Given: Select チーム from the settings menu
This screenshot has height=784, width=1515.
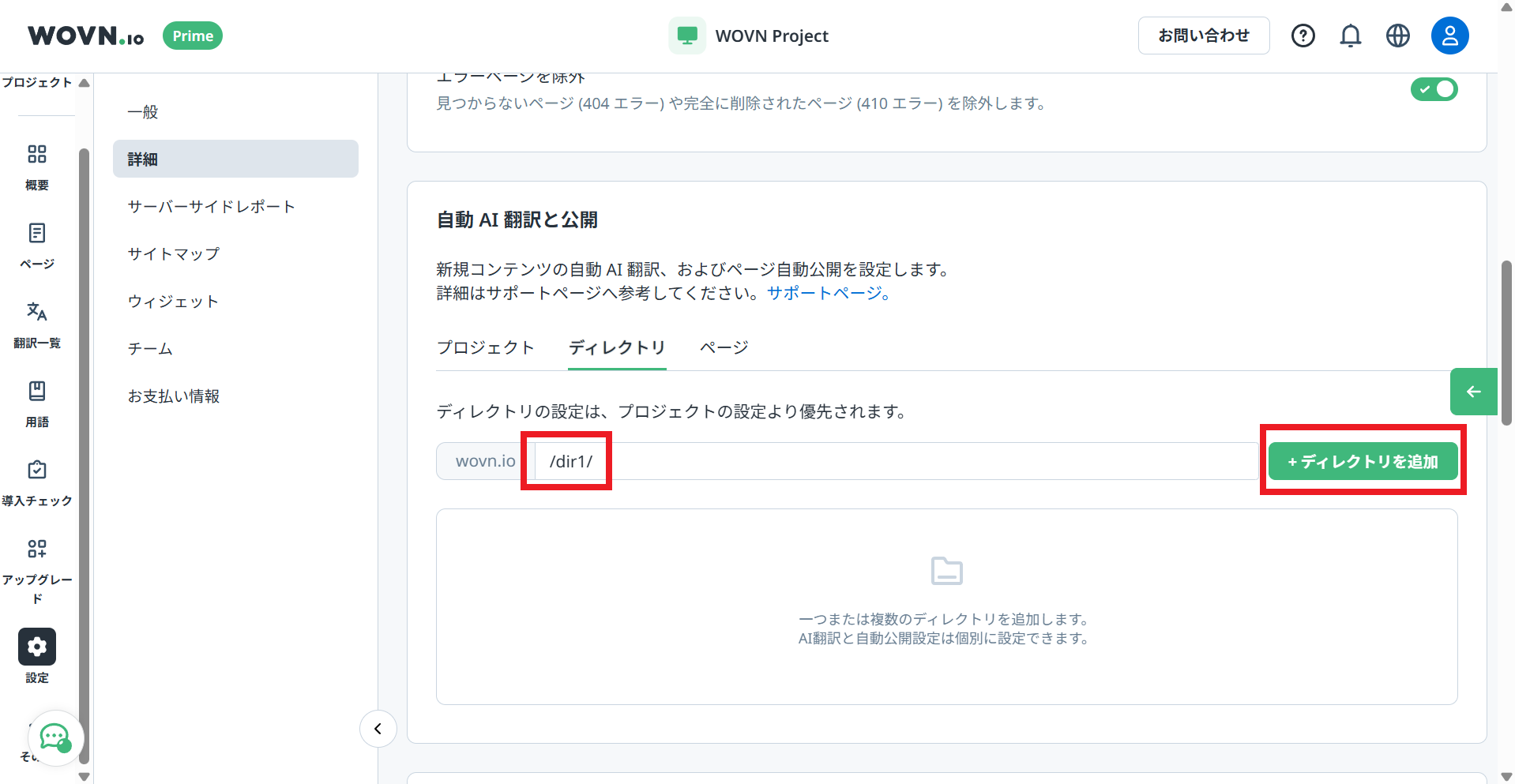Looking at the screenshot, I should pos(149,348).
